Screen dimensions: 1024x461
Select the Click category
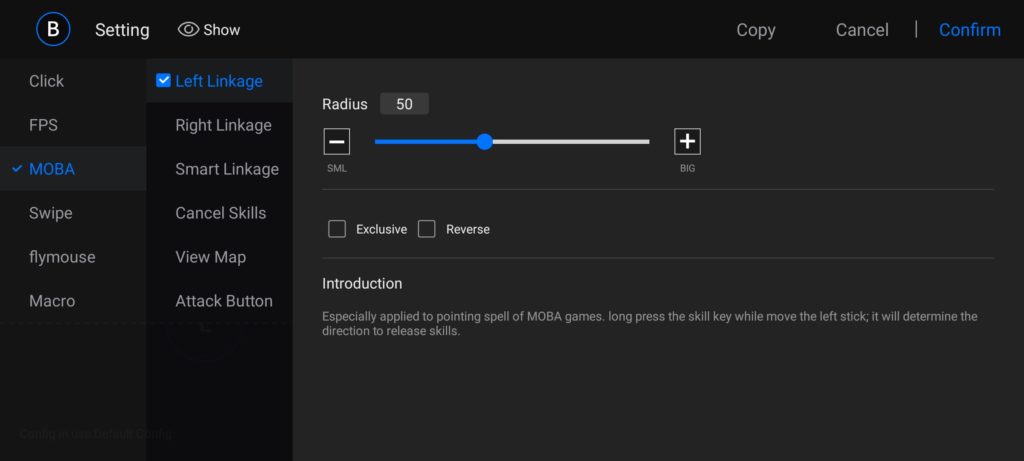[46, 81]
